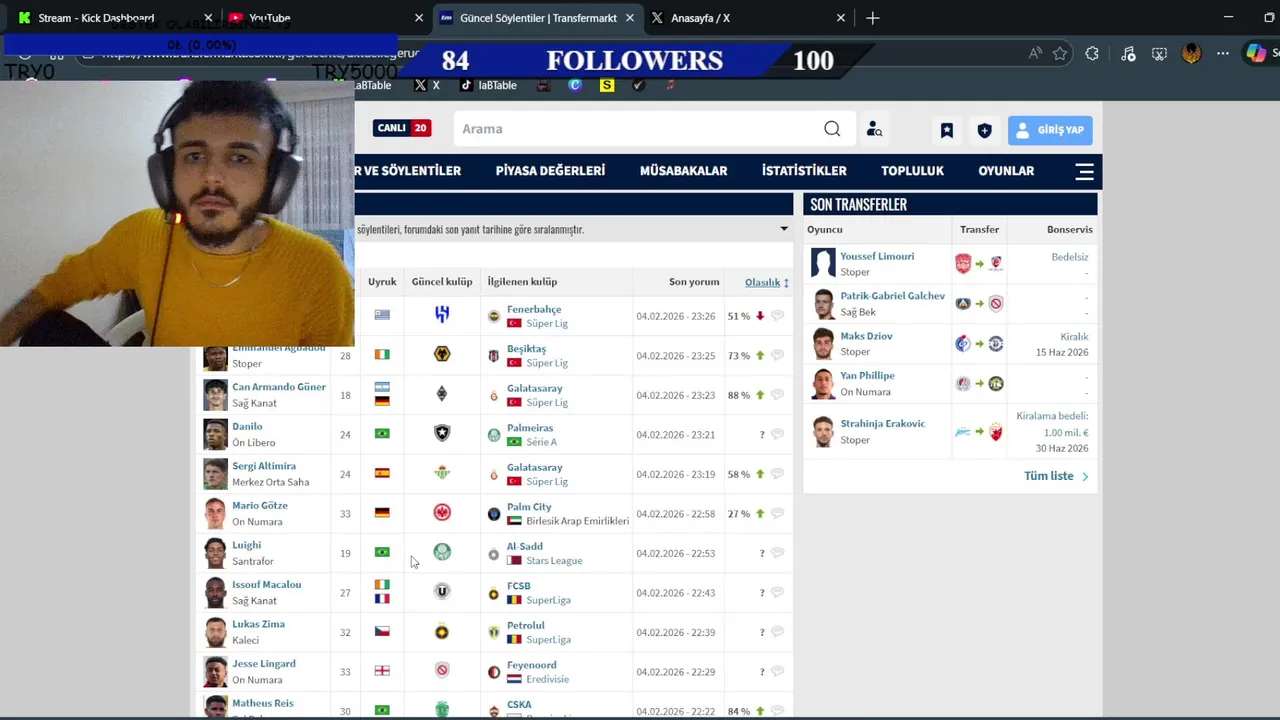Open comment bubble in the Fenerbahçe row
The image size is (1280, 720).
[x=778, y=316]
